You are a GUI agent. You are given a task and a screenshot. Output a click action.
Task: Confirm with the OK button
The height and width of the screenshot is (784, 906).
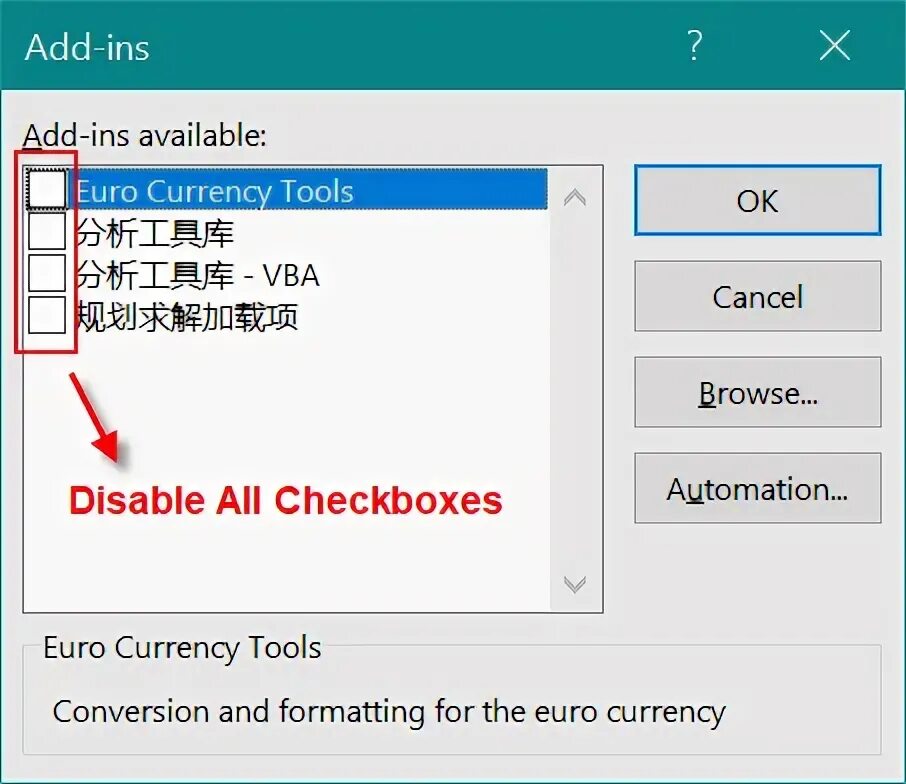(x=758, y=200)
